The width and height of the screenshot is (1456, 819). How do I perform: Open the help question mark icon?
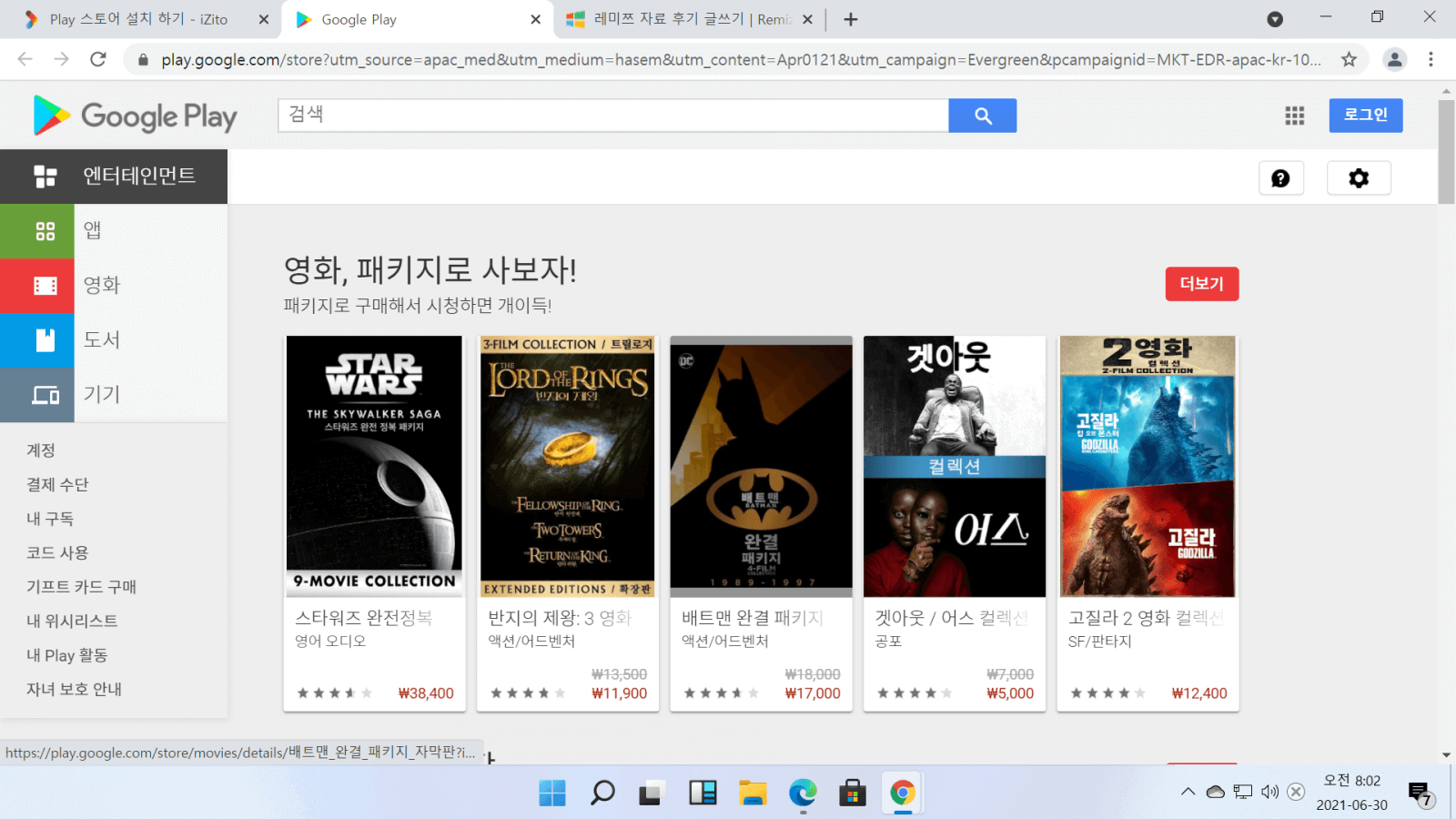[x=1280, y=178]
